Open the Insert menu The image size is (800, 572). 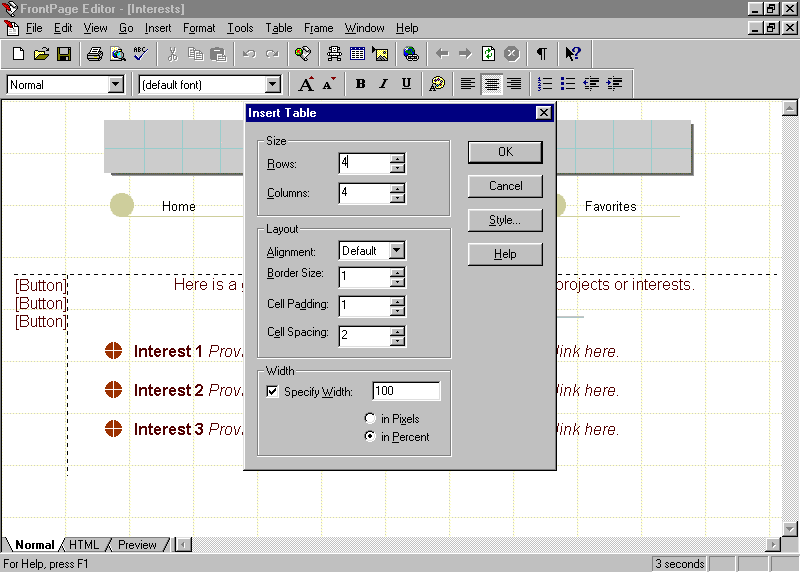[x=158, y=28]
